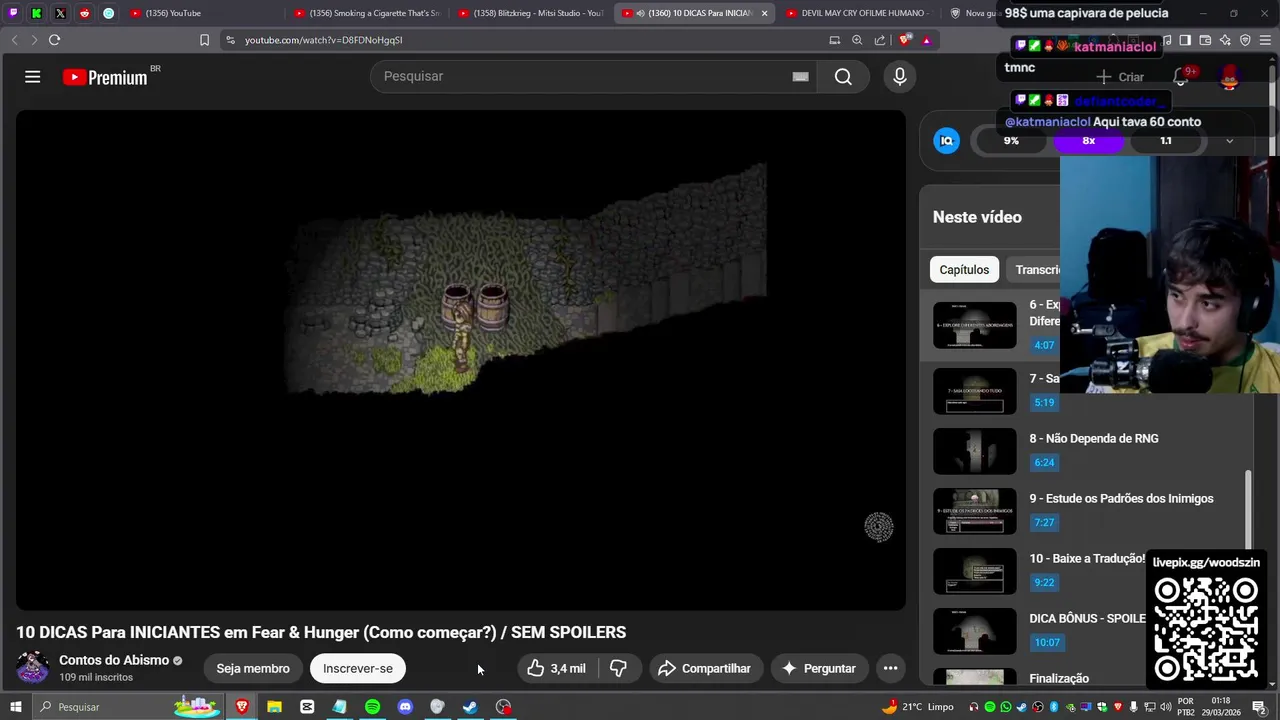
Task: Like the video showing 3,4 mil
Action: [556, 668]
